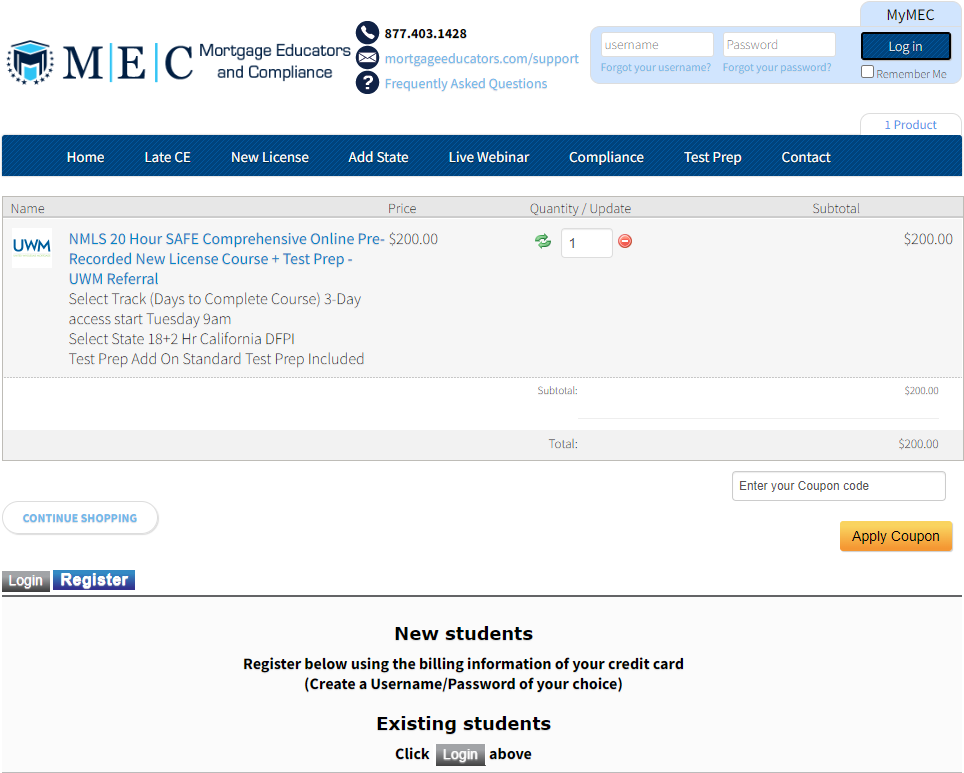Click the inline Login button under Existing students
This screenshot has width=964, height=773.
[x=460, y=755]
